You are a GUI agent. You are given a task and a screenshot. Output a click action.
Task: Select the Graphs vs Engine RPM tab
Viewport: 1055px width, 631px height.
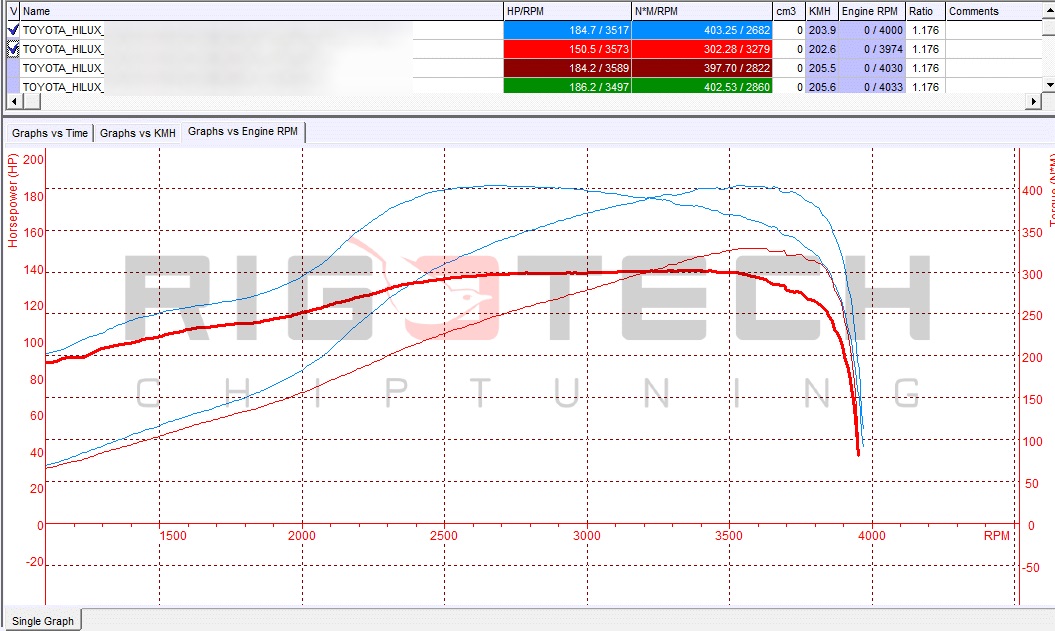pyautogui.click(x=243, y=131)
